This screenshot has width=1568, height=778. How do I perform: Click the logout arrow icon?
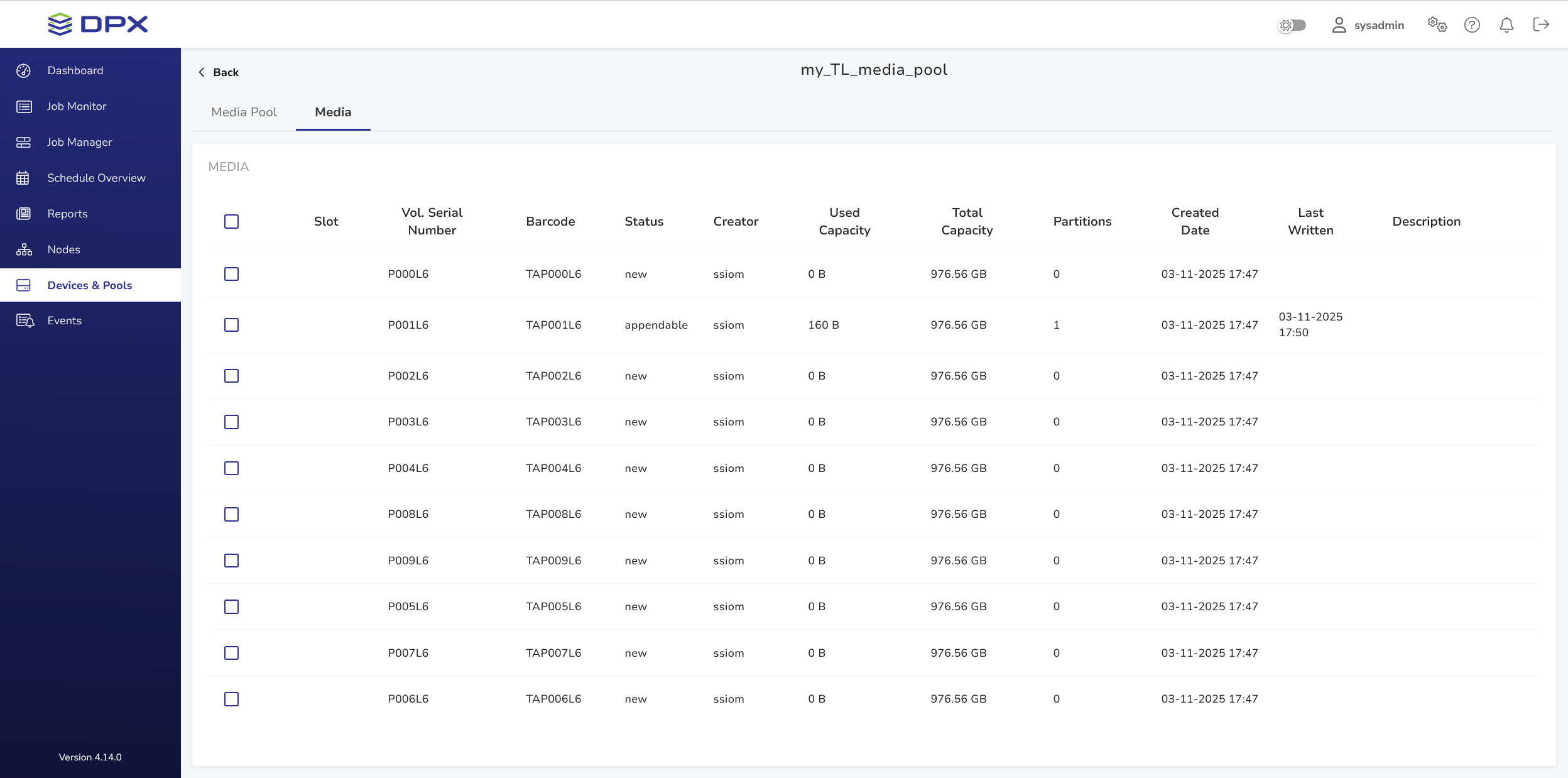point(1541,25)
